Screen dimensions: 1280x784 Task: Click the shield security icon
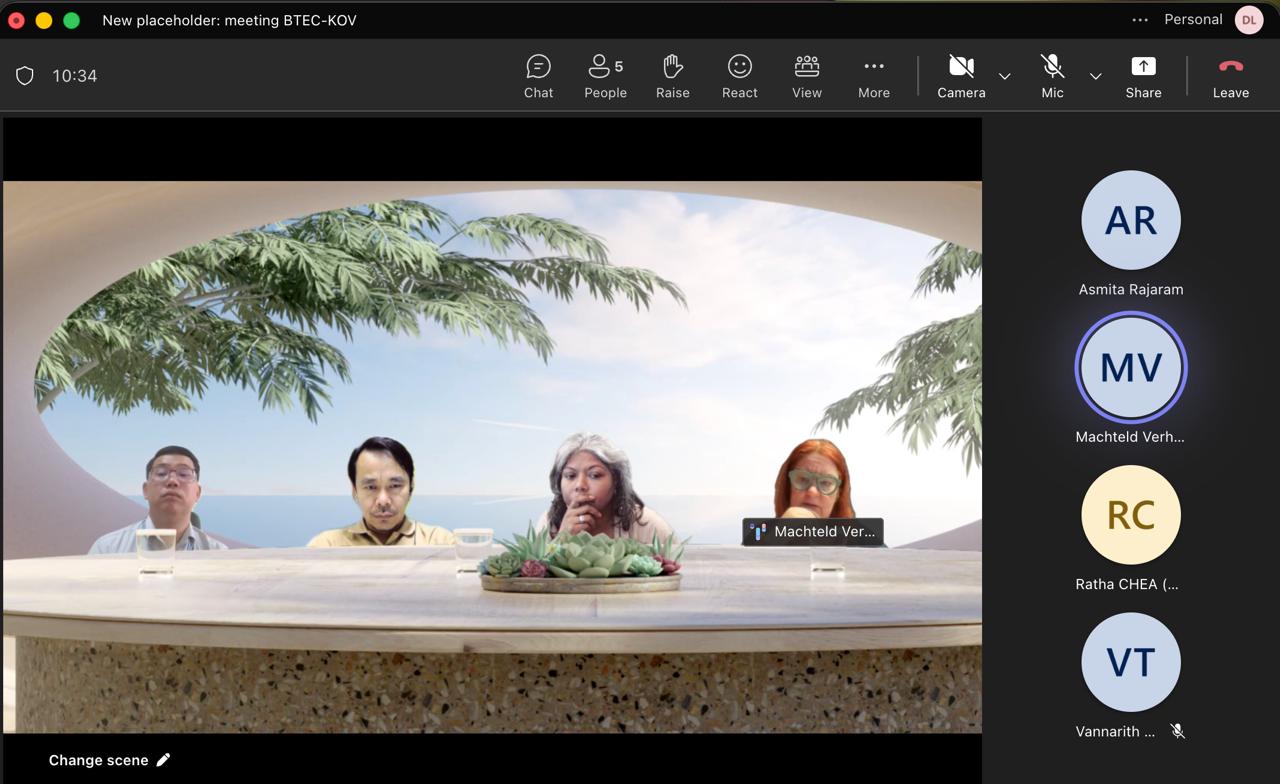pyautogui.click(x=25, y=76)
